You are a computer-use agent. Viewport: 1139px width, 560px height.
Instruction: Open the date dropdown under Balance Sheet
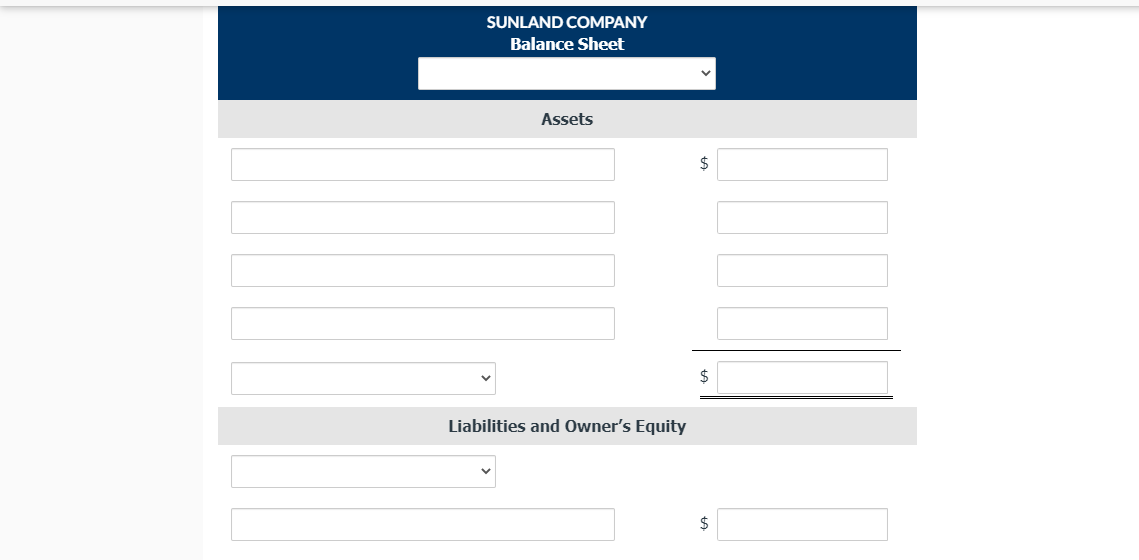point(567,73)
